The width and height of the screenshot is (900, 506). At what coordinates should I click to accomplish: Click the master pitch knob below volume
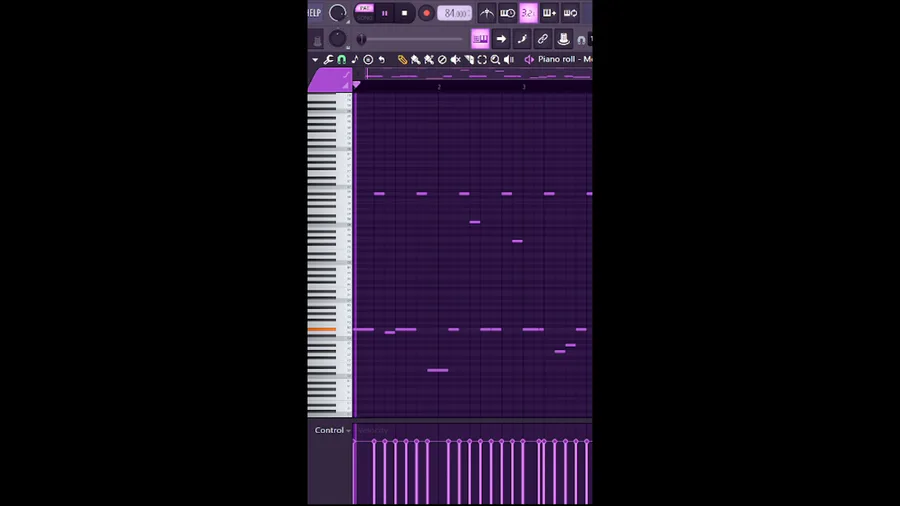click(338, 38)
